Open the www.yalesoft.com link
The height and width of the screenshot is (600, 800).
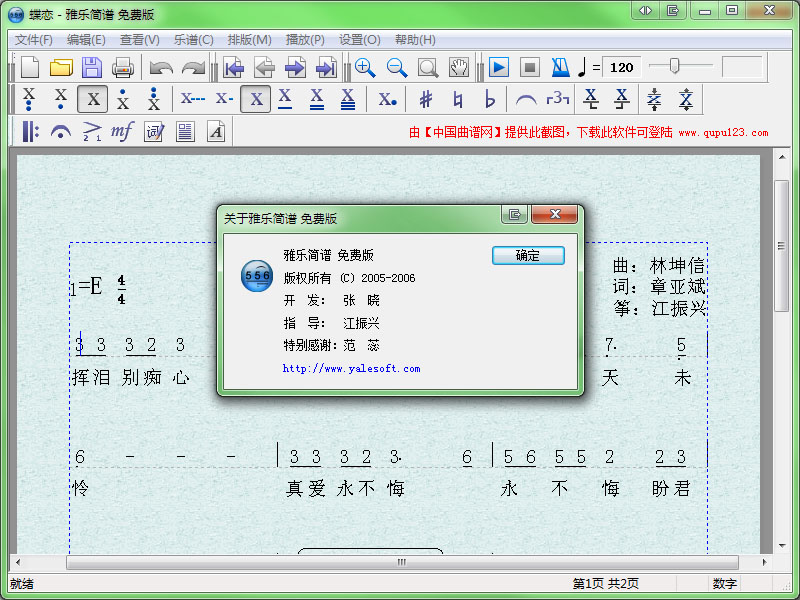351,369
